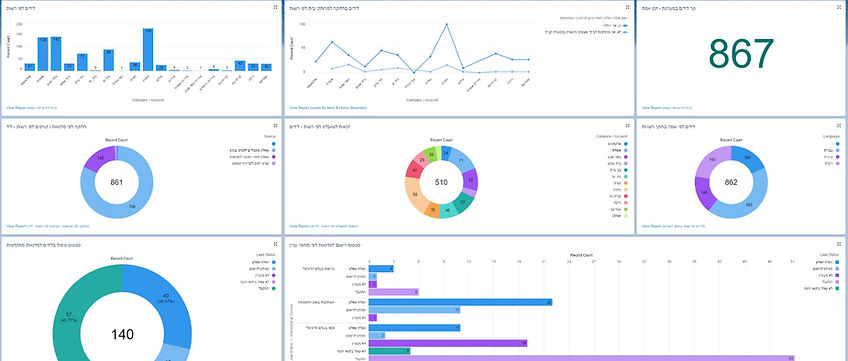Select the bar labeled 43
The width and height of the screenshot is (848, 361).
pyautogui.click(x=240, y=65)
